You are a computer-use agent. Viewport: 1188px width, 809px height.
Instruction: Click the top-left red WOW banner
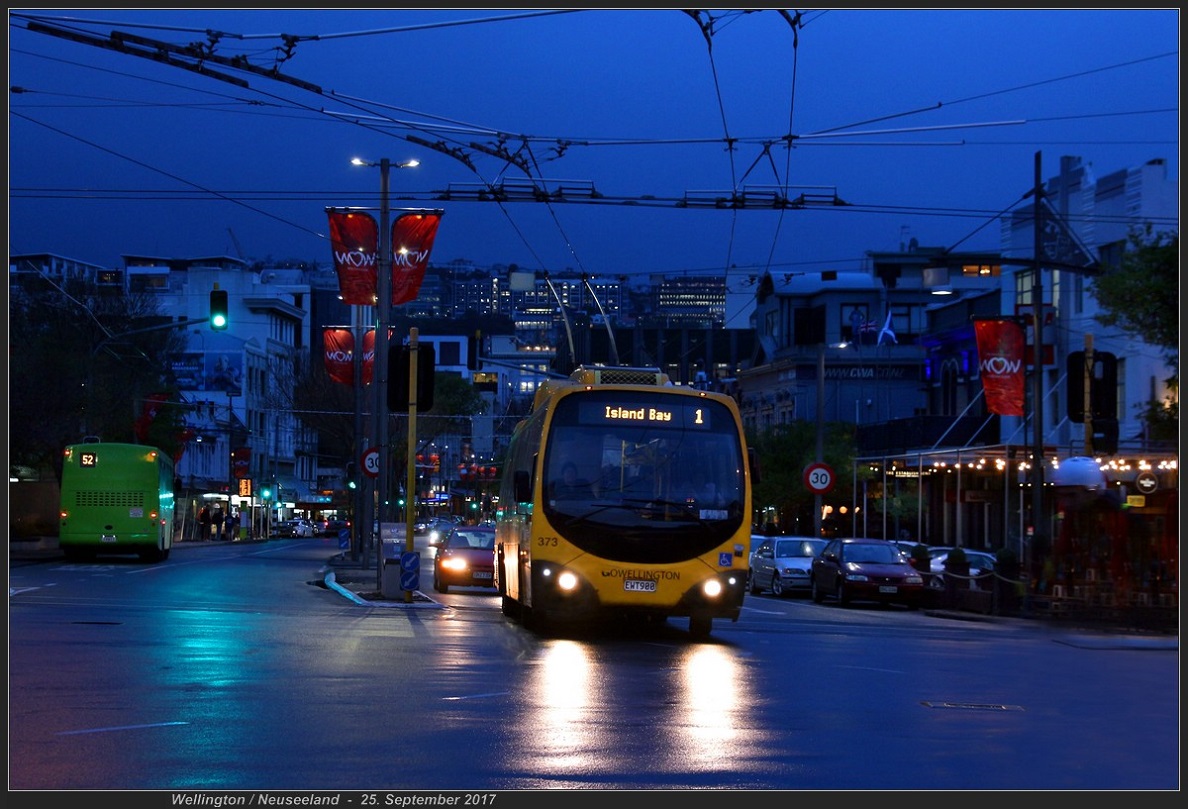(x=353, y=255)
